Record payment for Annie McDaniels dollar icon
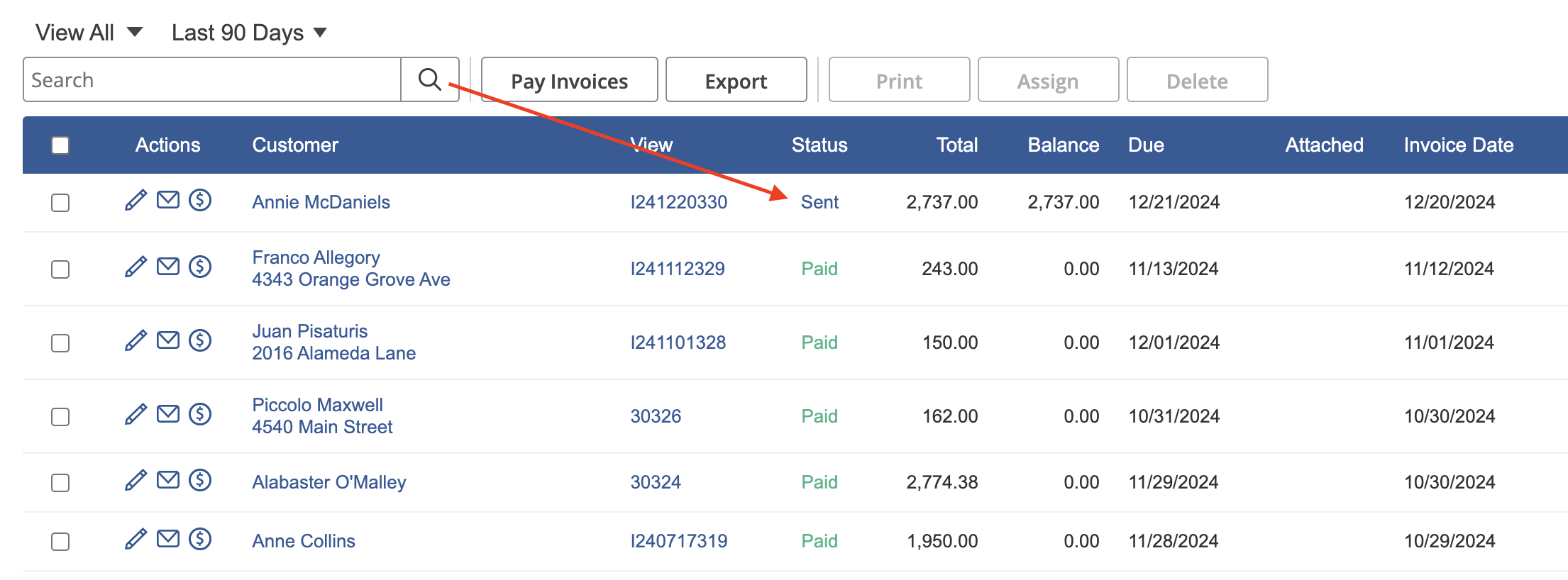 click(200, 200)
